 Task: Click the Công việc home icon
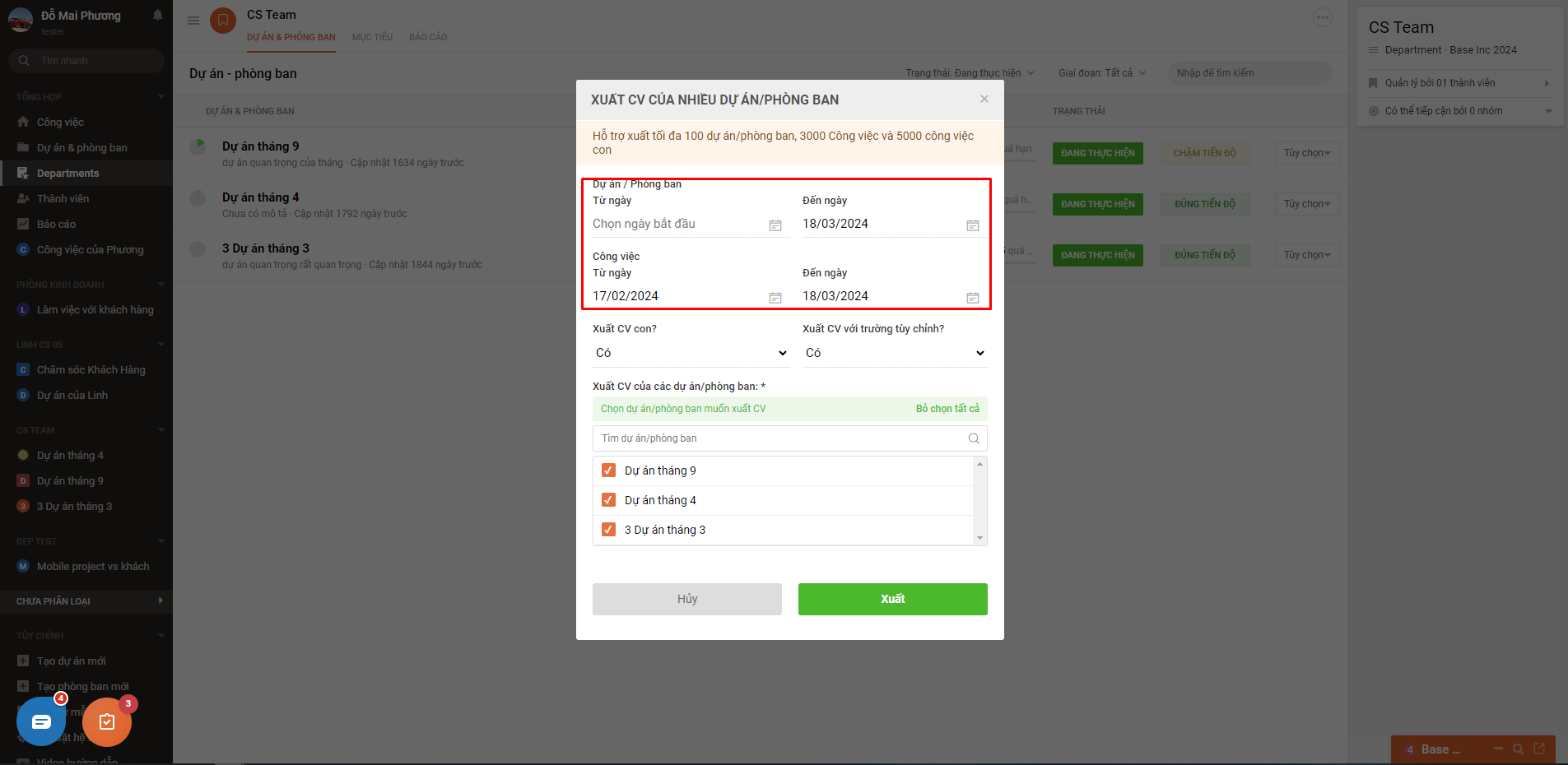[23, 122]
